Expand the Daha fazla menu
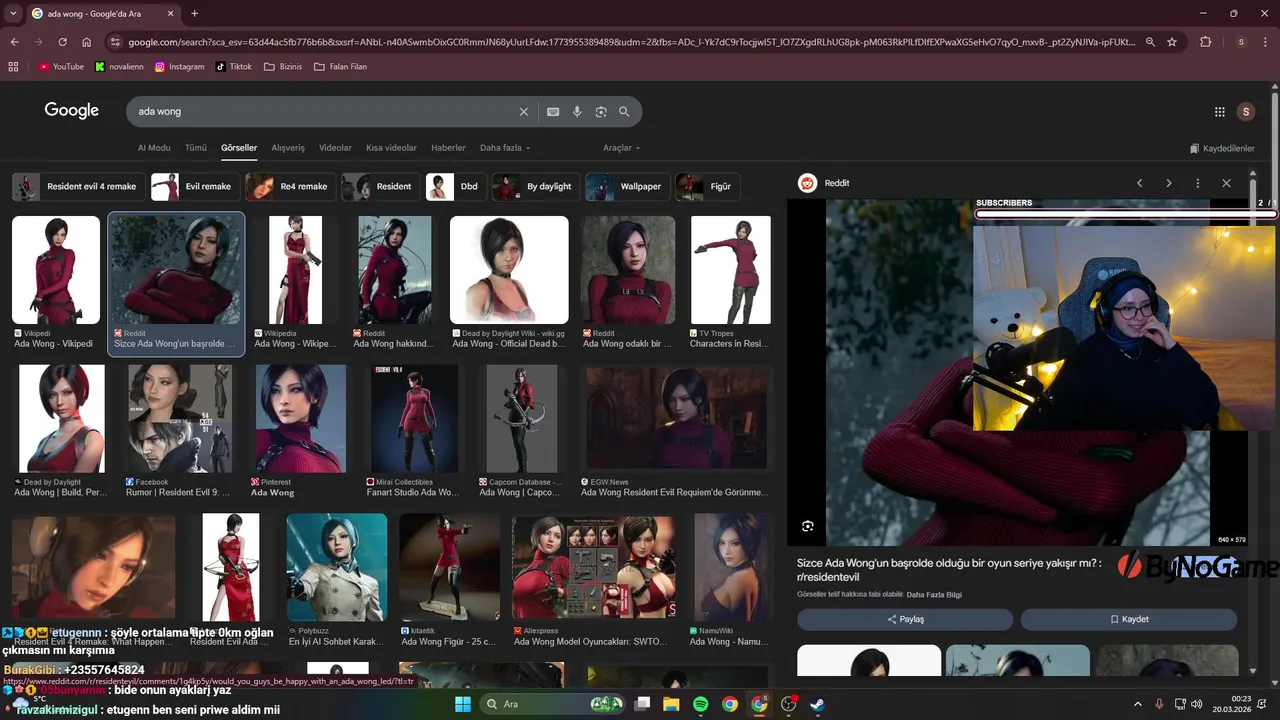 click(x=505, y=148)
